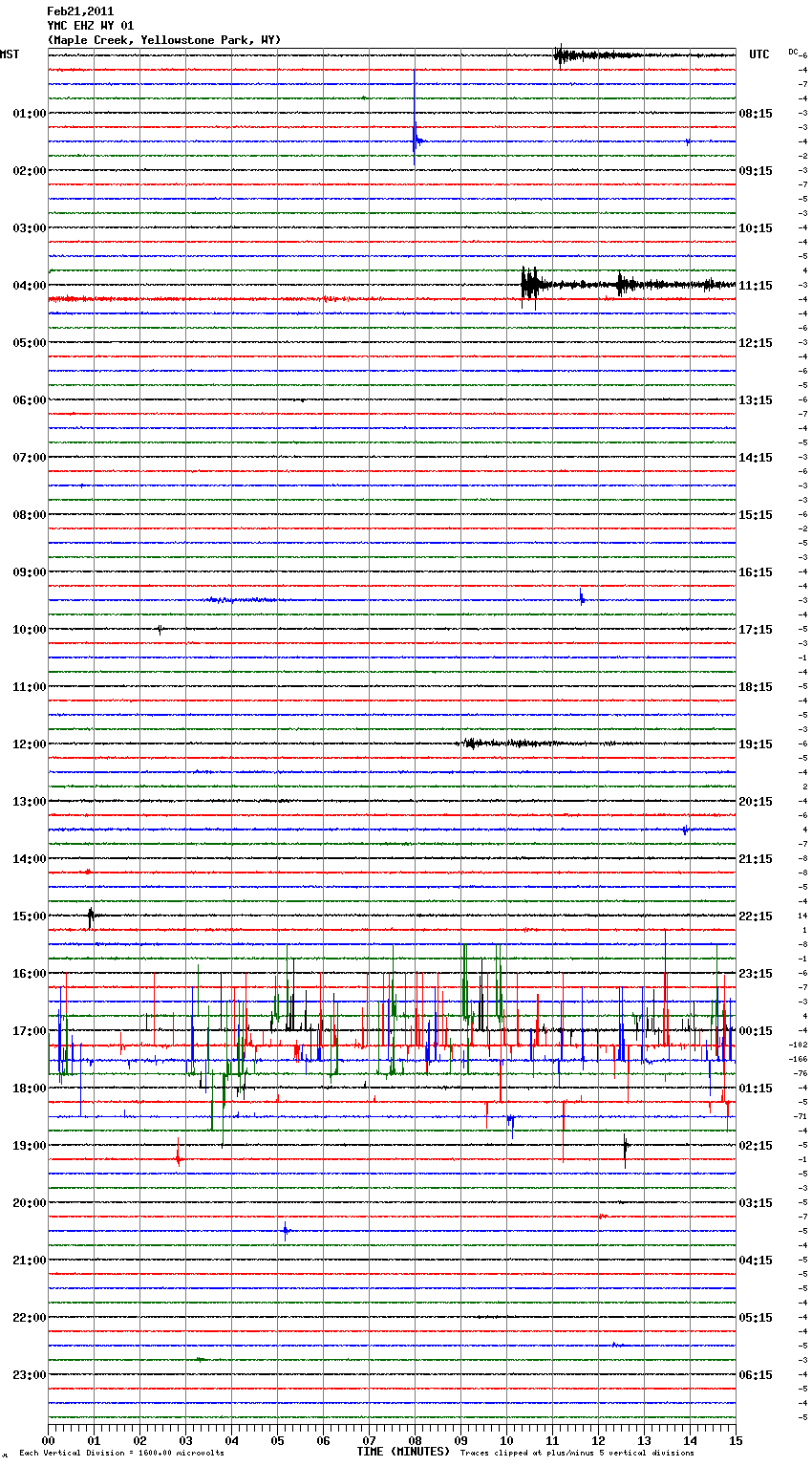Select the 21:00 MST time label
This screenshot has width=812, height=1466.
(x=30, y=1260)
